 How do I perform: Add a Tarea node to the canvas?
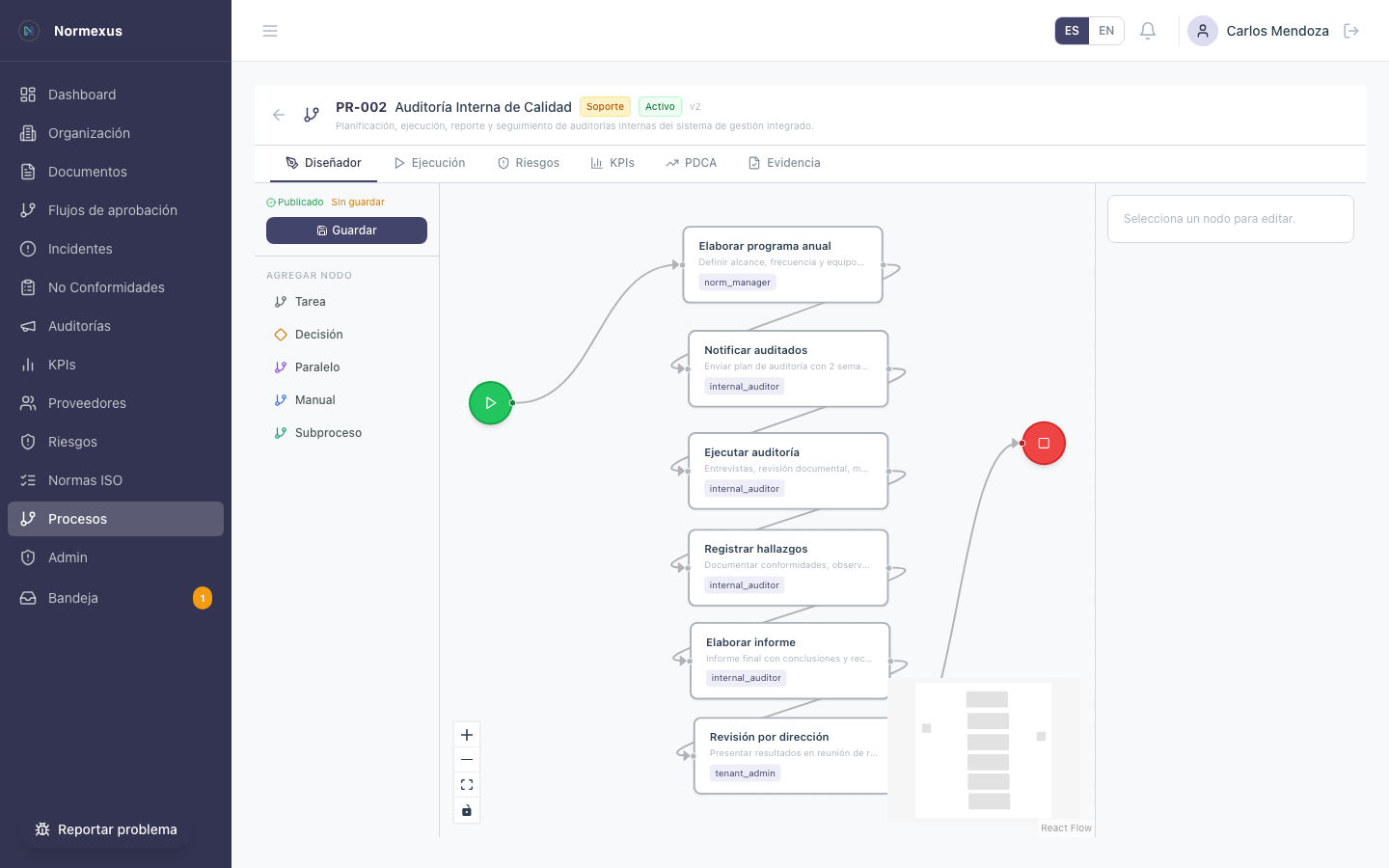pyautogui.click(x=309, y=301)
